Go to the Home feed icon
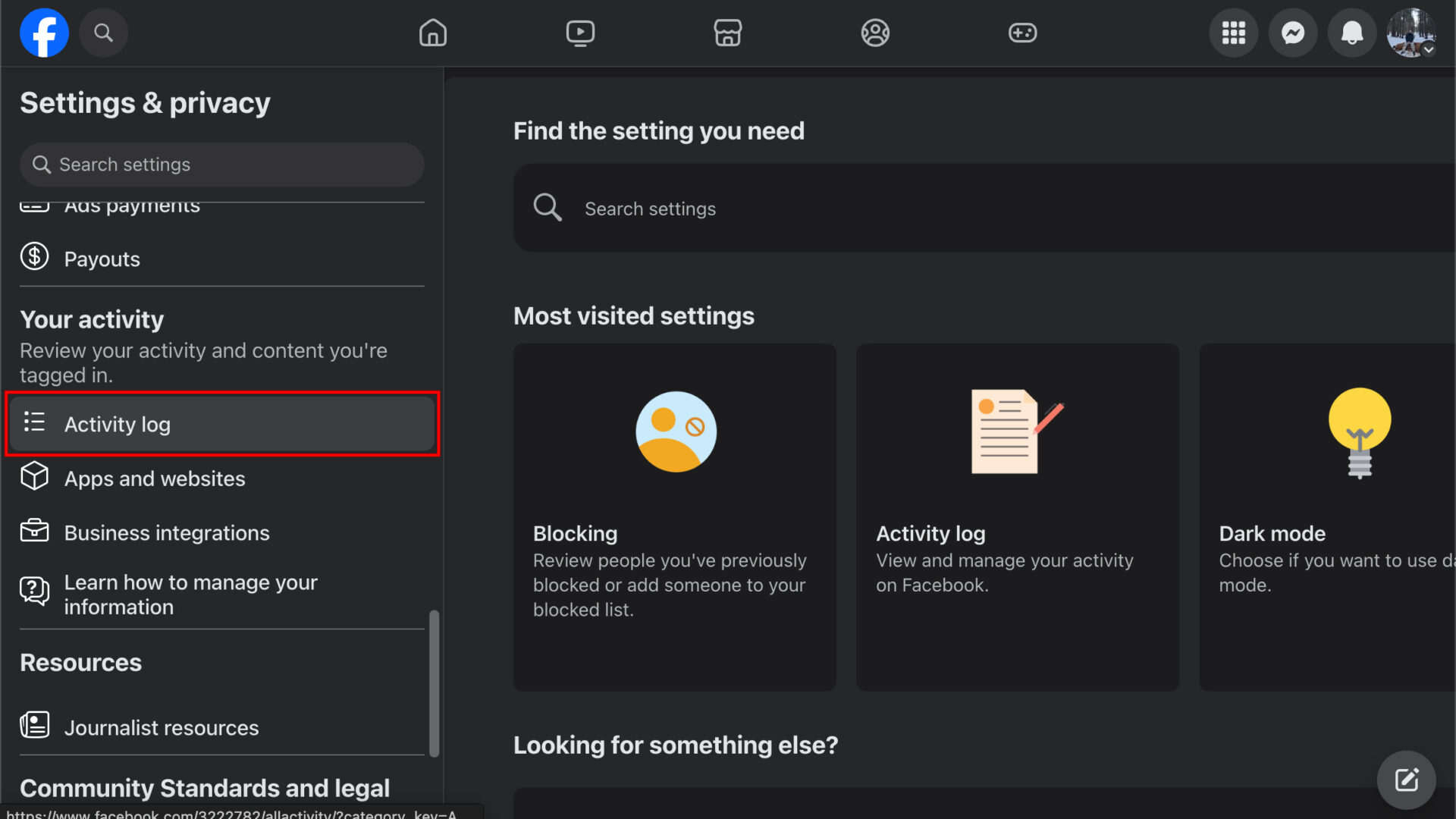 point(432,33)
